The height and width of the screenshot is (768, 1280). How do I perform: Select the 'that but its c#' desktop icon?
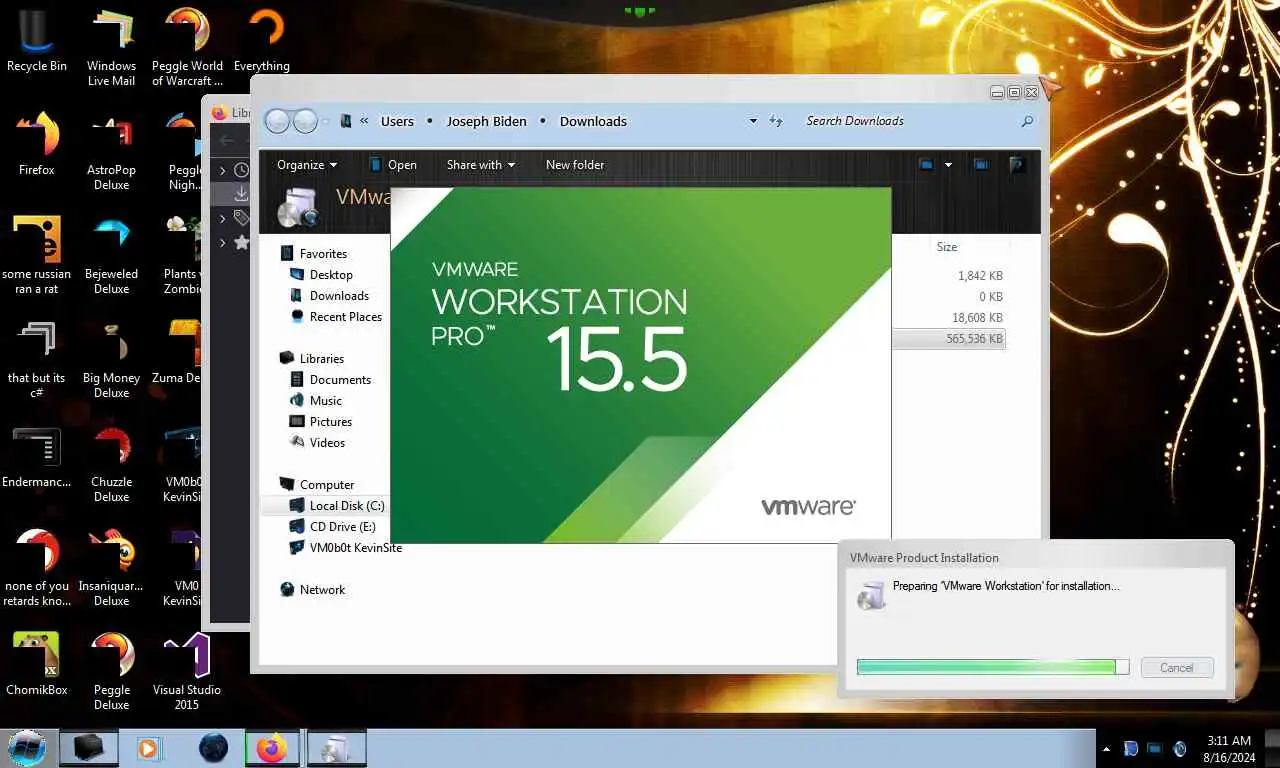[37, 359]
